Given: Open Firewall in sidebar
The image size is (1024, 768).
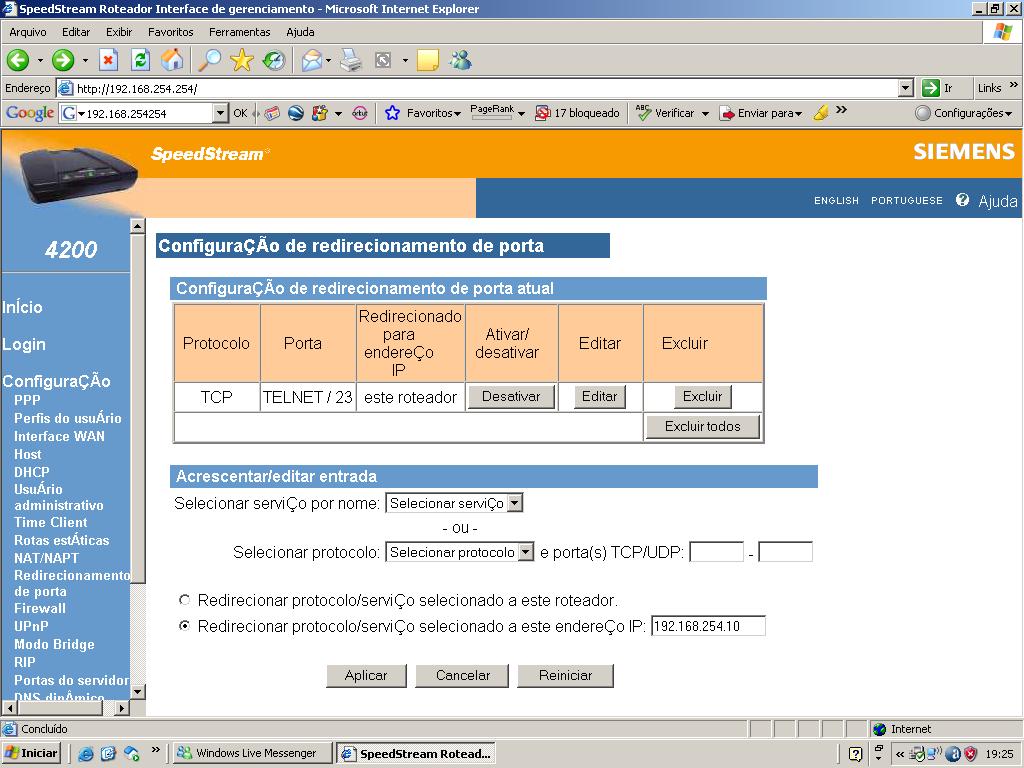Looking at the screenshot, I should (40, 608).
